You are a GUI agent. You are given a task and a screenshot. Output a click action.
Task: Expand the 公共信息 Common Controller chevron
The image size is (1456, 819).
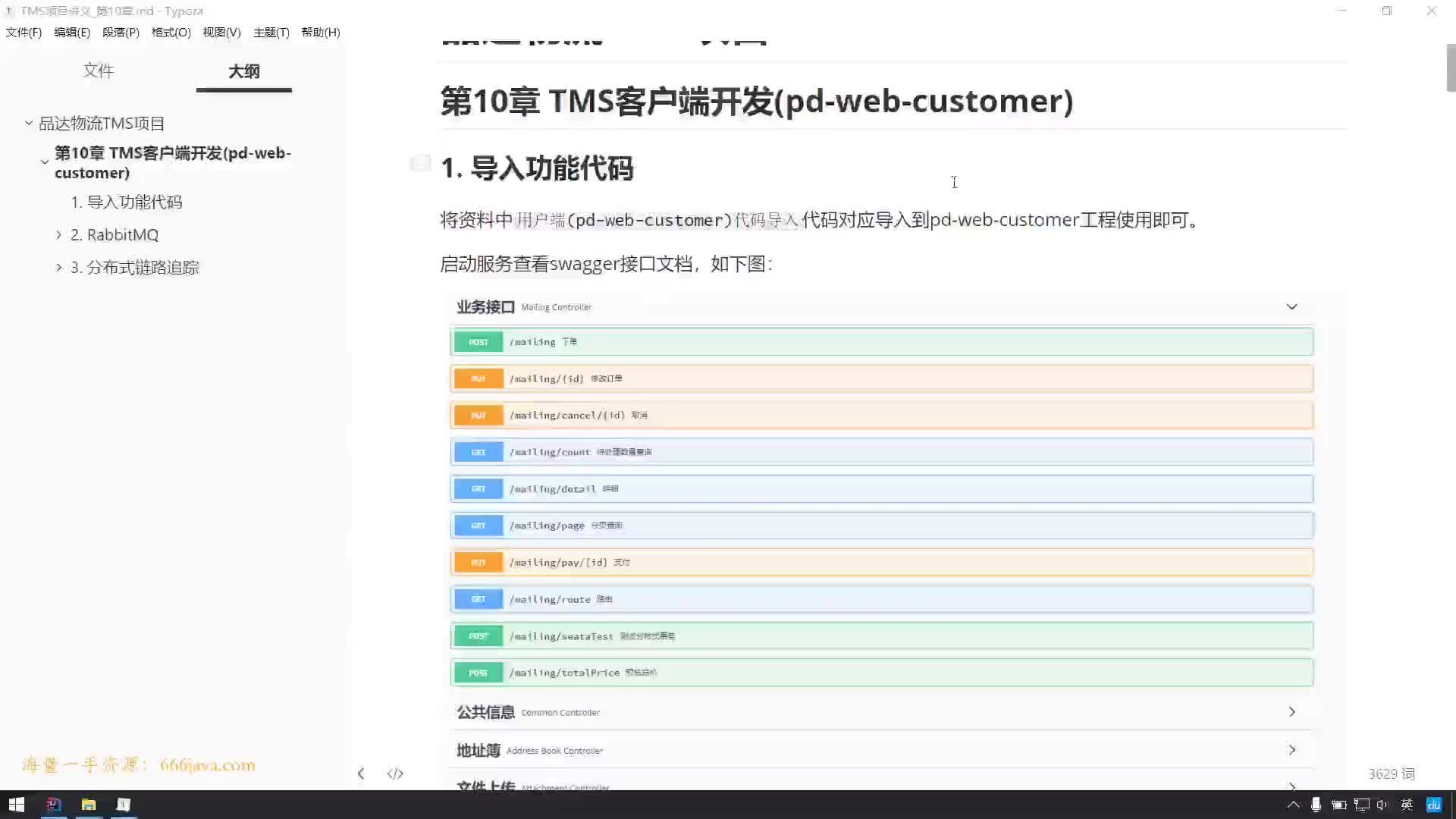tap(1291, 711)
